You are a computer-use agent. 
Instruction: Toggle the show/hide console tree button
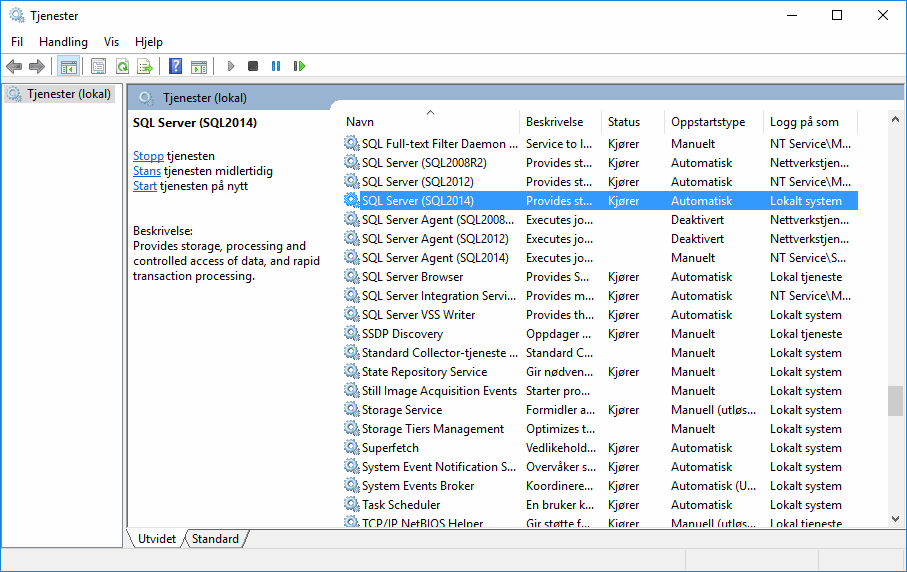pos(68,67)
